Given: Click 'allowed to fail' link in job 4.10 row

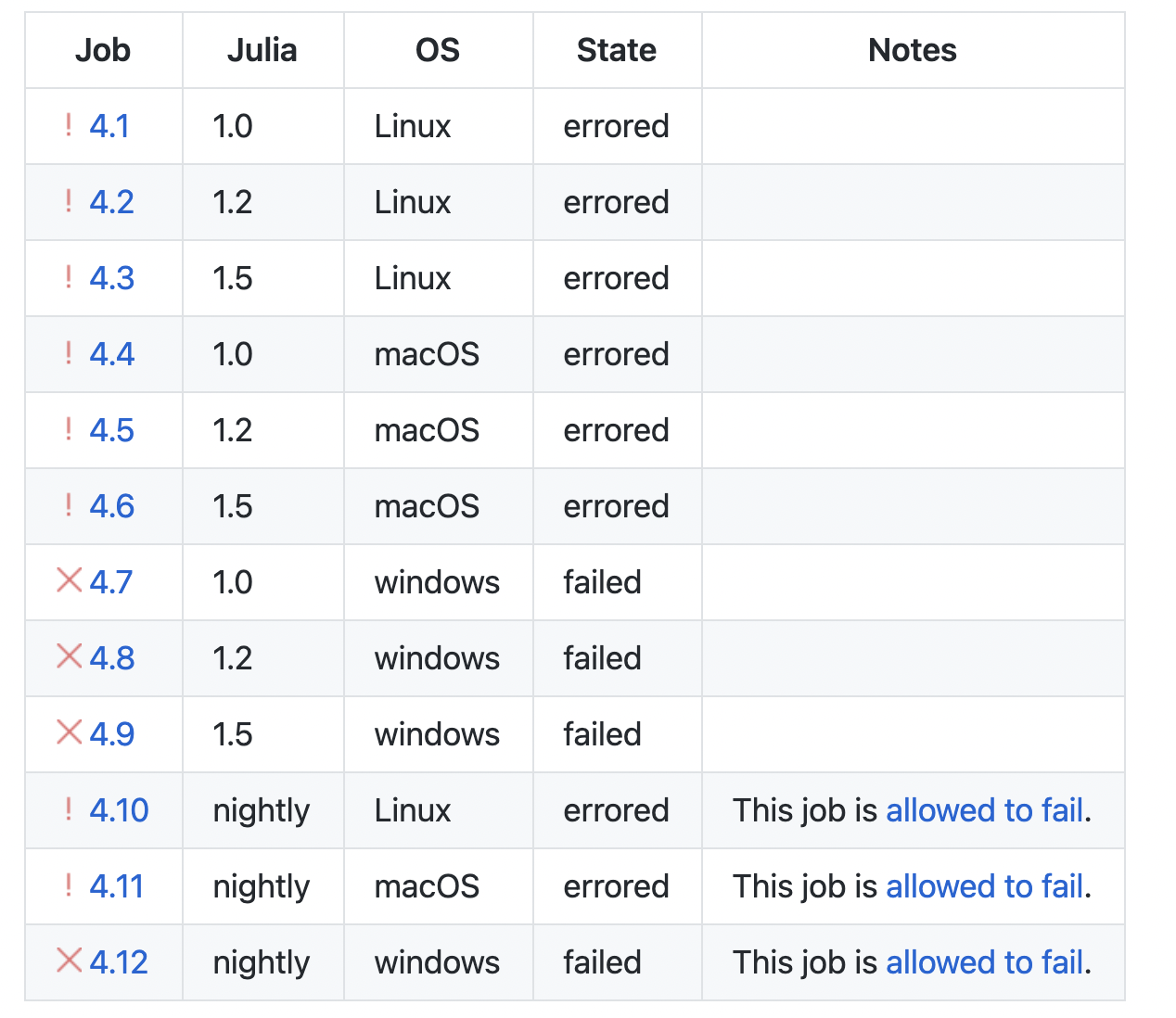Looking at the screenshot, I should click(x=984, y=810).
